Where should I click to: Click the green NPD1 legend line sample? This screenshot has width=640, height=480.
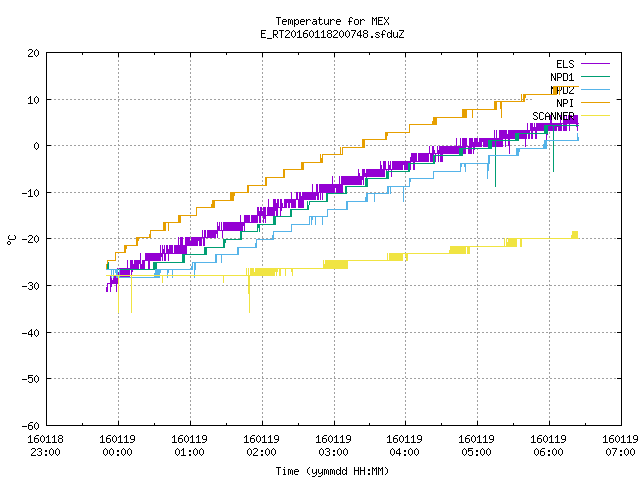tap(595, 77)
